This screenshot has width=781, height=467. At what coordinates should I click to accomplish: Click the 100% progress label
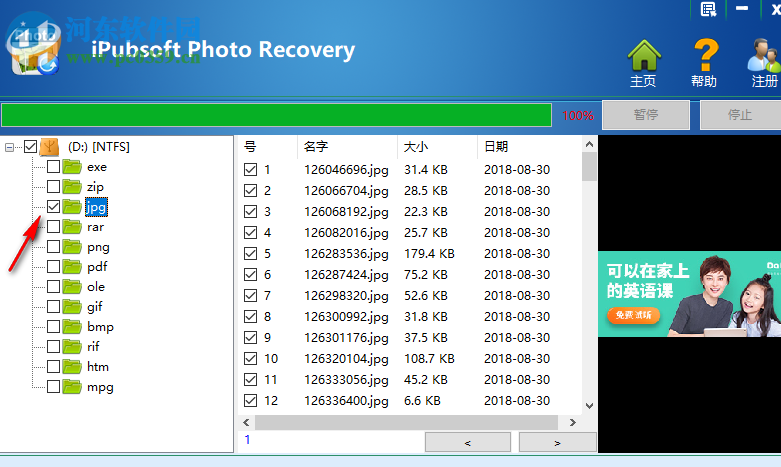point(578,116)
